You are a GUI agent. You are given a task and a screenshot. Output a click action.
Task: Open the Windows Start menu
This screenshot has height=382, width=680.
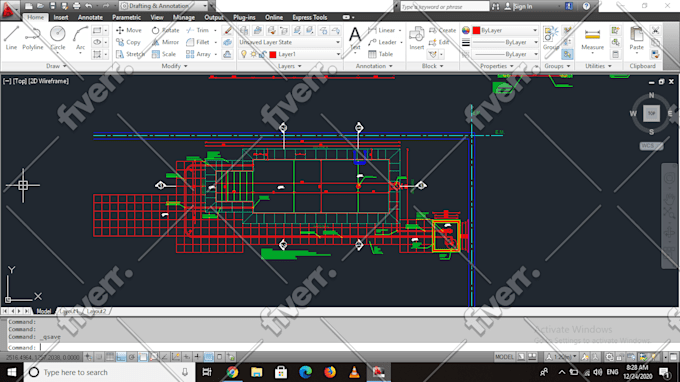(12, 372)
